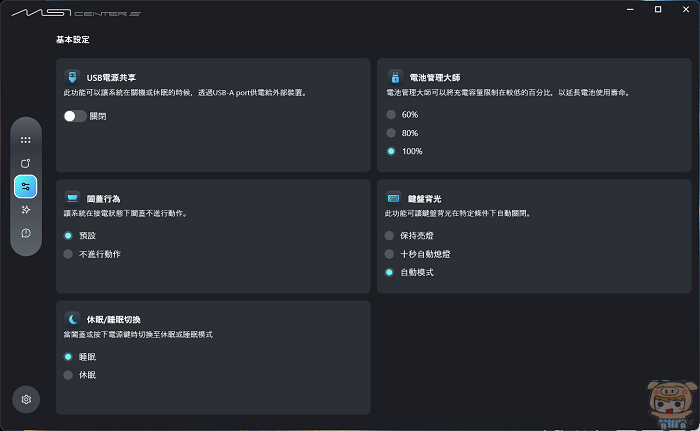
Task: Click the 鍵盤背光 keyboard icon
Action: pyautogui.click(x=394, y=198)
